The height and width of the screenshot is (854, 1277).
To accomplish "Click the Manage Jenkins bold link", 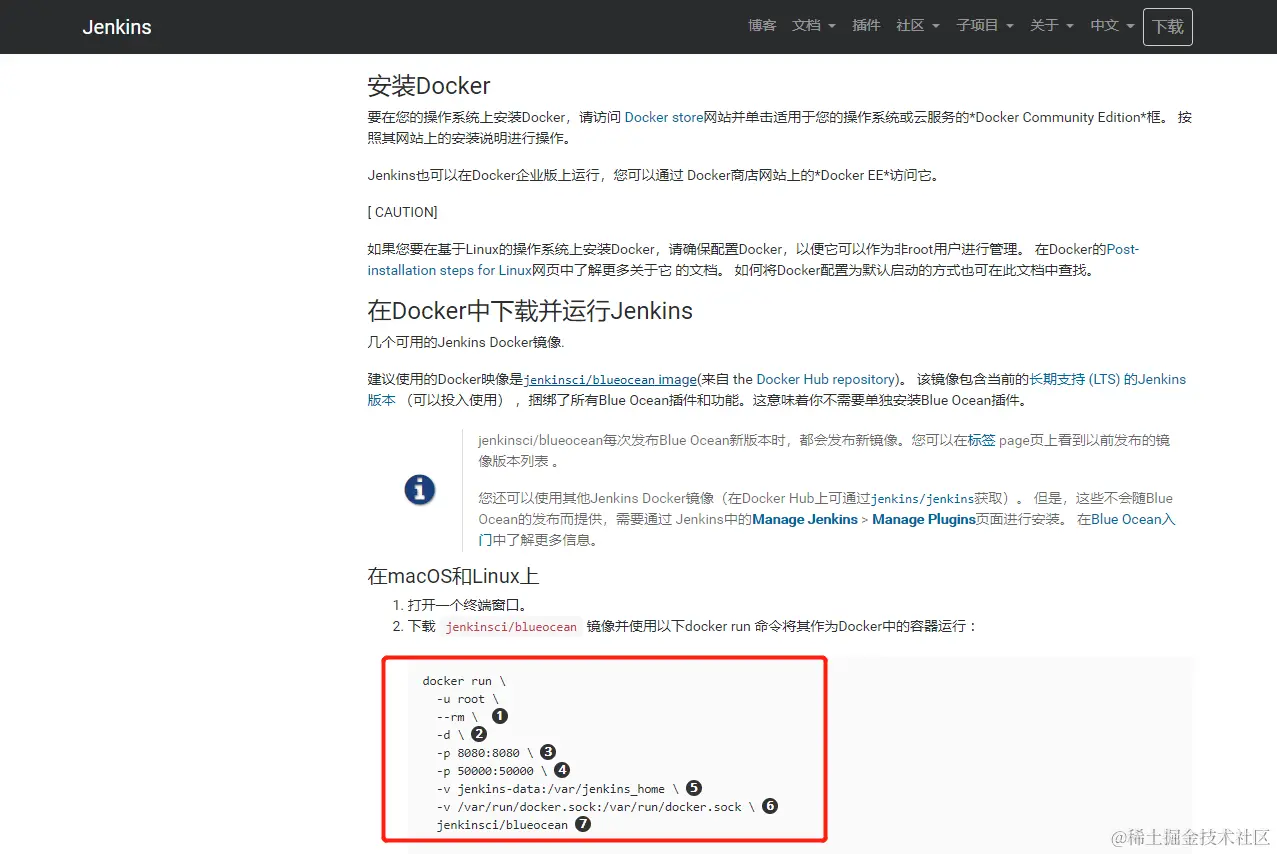I will pos(805,519).
